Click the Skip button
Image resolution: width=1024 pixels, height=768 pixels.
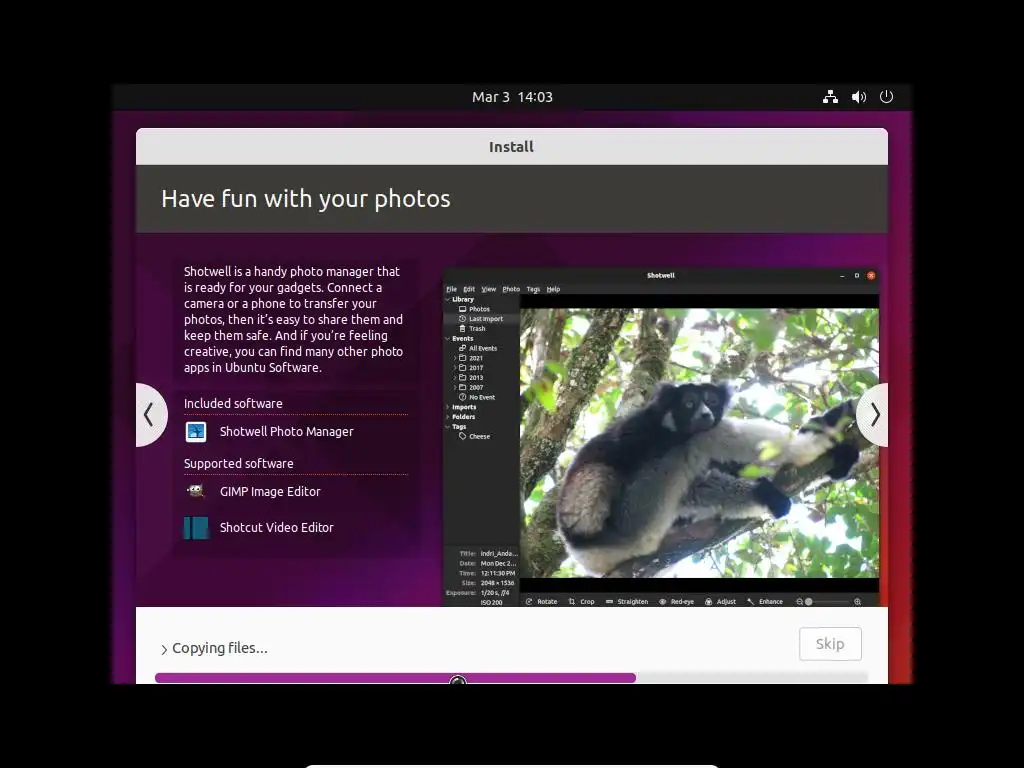[x=830, y=644]
